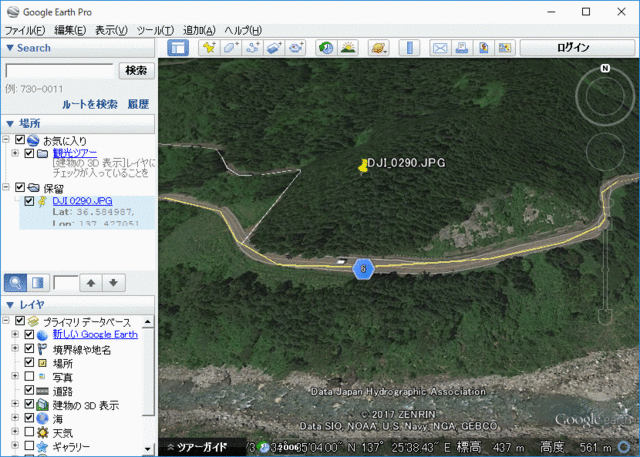Open the 新しい Google Earth link
This screenshot has height=457, width=640.
point(95,335)
